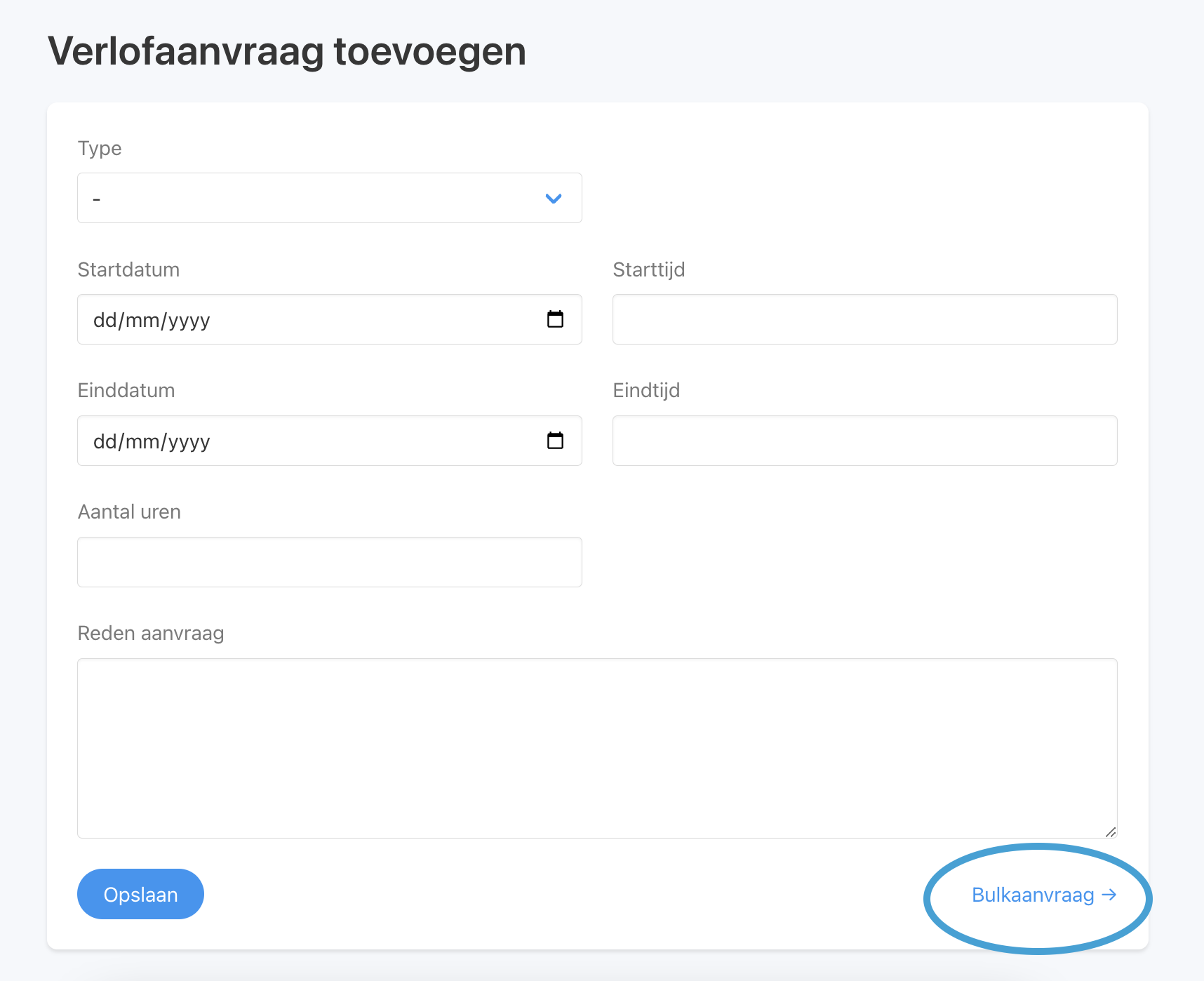Select the mm segment in Startdatum
The image size is (1204, 981).
(142, 320)
